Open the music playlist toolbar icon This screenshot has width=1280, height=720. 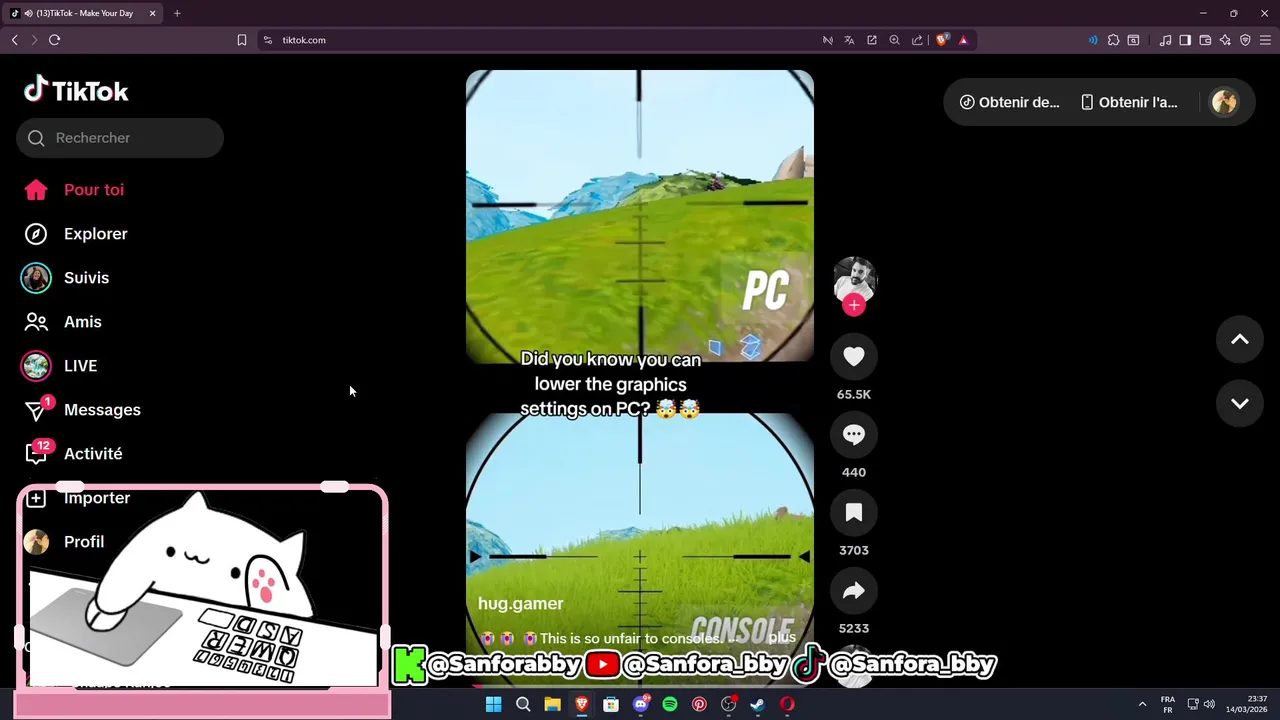point(1165,40)
